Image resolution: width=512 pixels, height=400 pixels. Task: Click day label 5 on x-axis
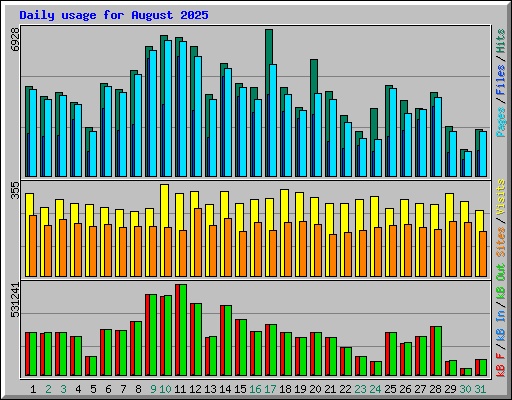click(93, 389)
